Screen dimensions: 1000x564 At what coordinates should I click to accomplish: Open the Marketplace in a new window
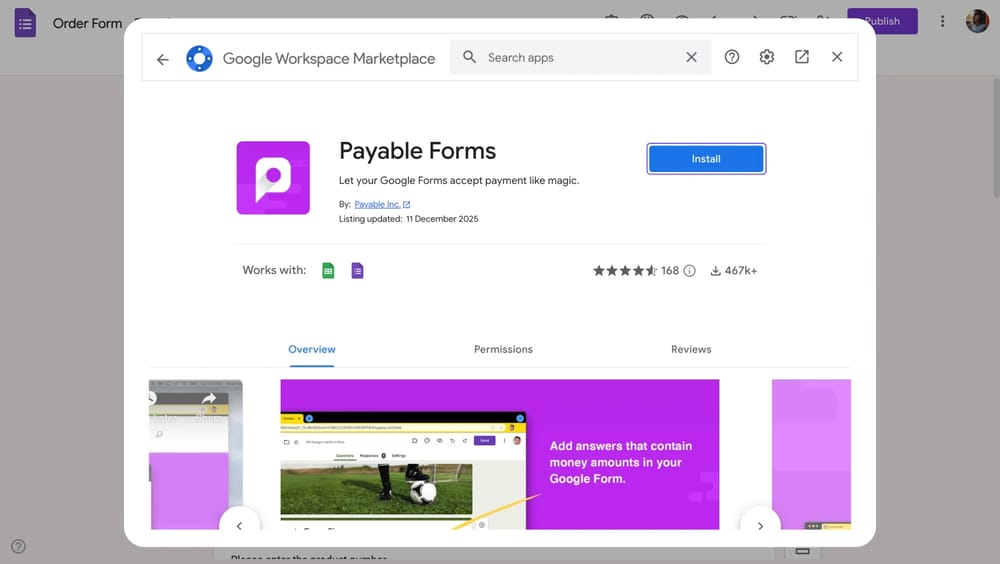802,58
